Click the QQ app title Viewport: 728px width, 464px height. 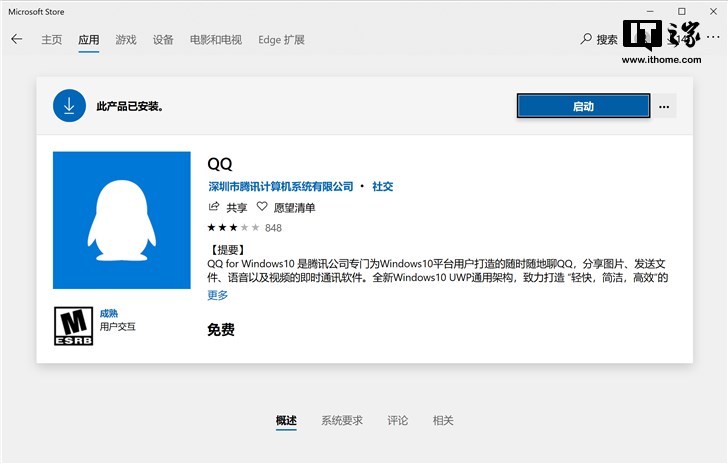(220, 164)
